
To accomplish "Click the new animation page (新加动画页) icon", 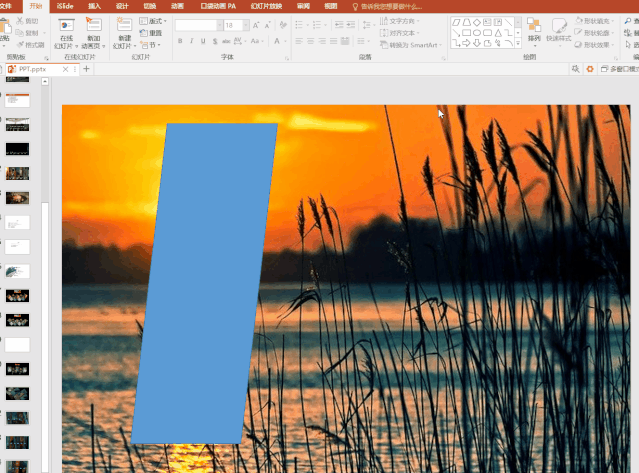I will (x=93, y=25).
